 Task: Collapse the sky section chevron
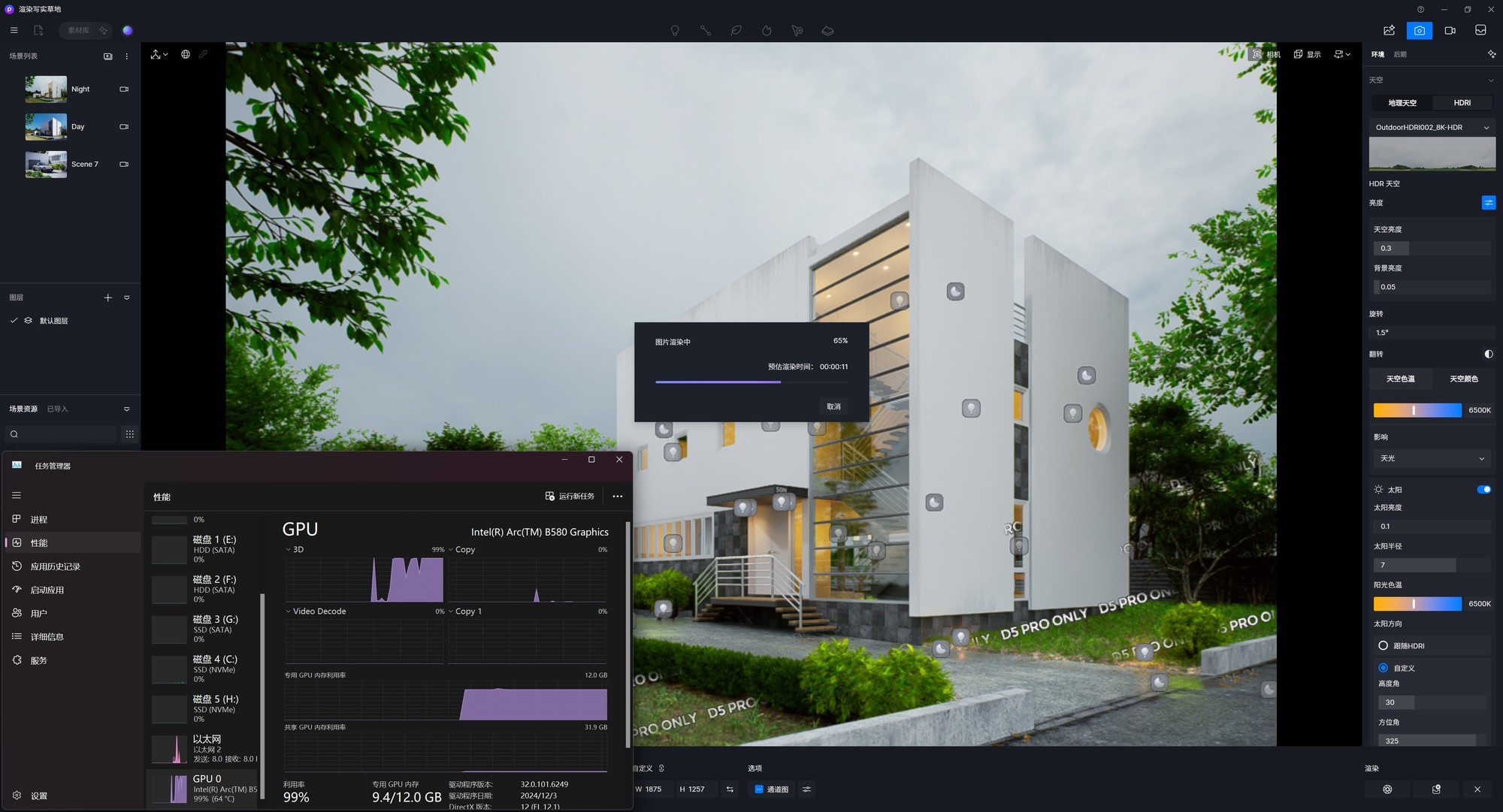(x=1491, y=80)
